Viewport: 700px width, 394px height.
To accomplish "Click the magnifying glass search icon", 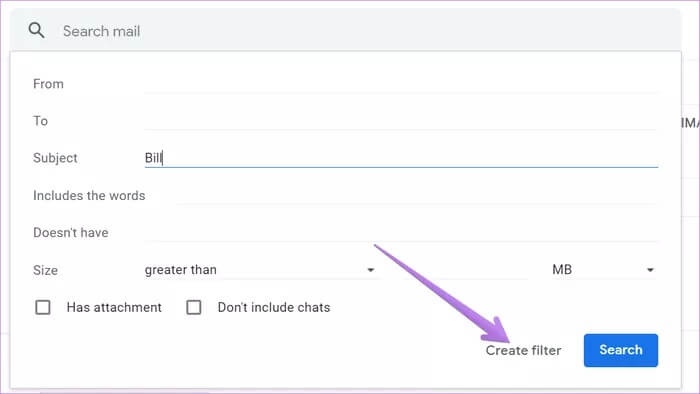I will pyautogui.click(x=36, y=30).
